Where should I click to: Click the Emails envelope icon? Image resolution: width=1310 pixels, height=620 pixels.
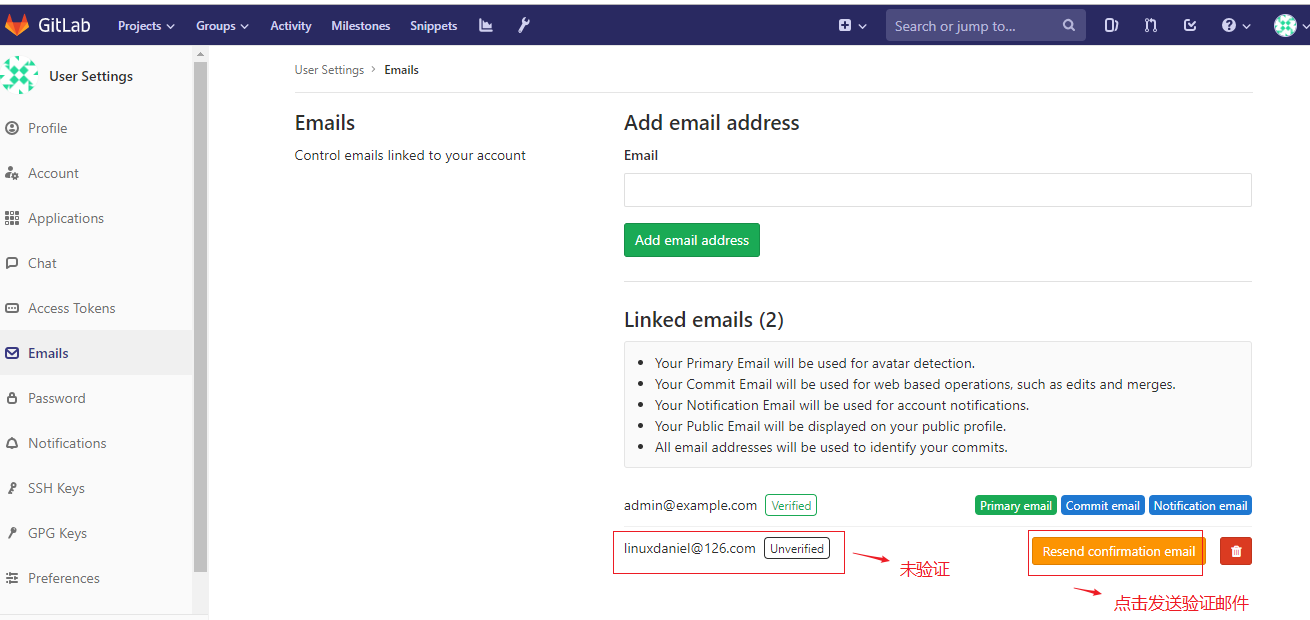coord(12,353)
